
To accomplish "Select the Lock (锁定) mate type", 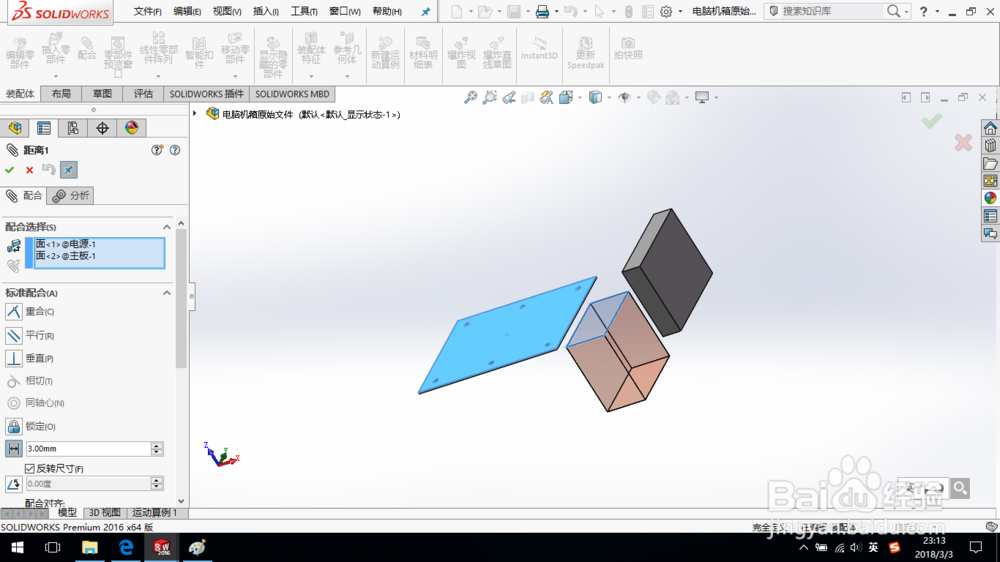I will coord(31,426).
